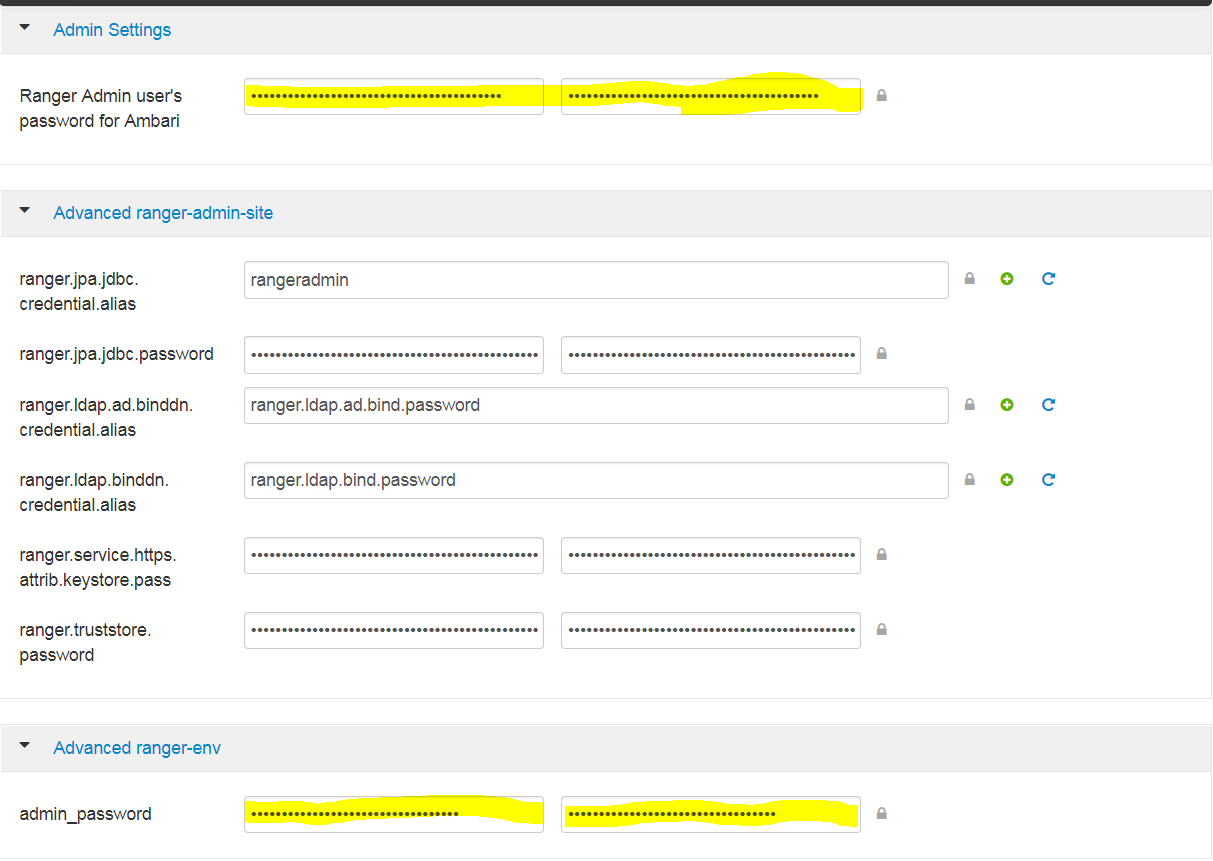The image size is (1213, 861).
Task: Click the lock next to ranger.ldap.binddn.credential.alias
Action: [x=969, y=479]
